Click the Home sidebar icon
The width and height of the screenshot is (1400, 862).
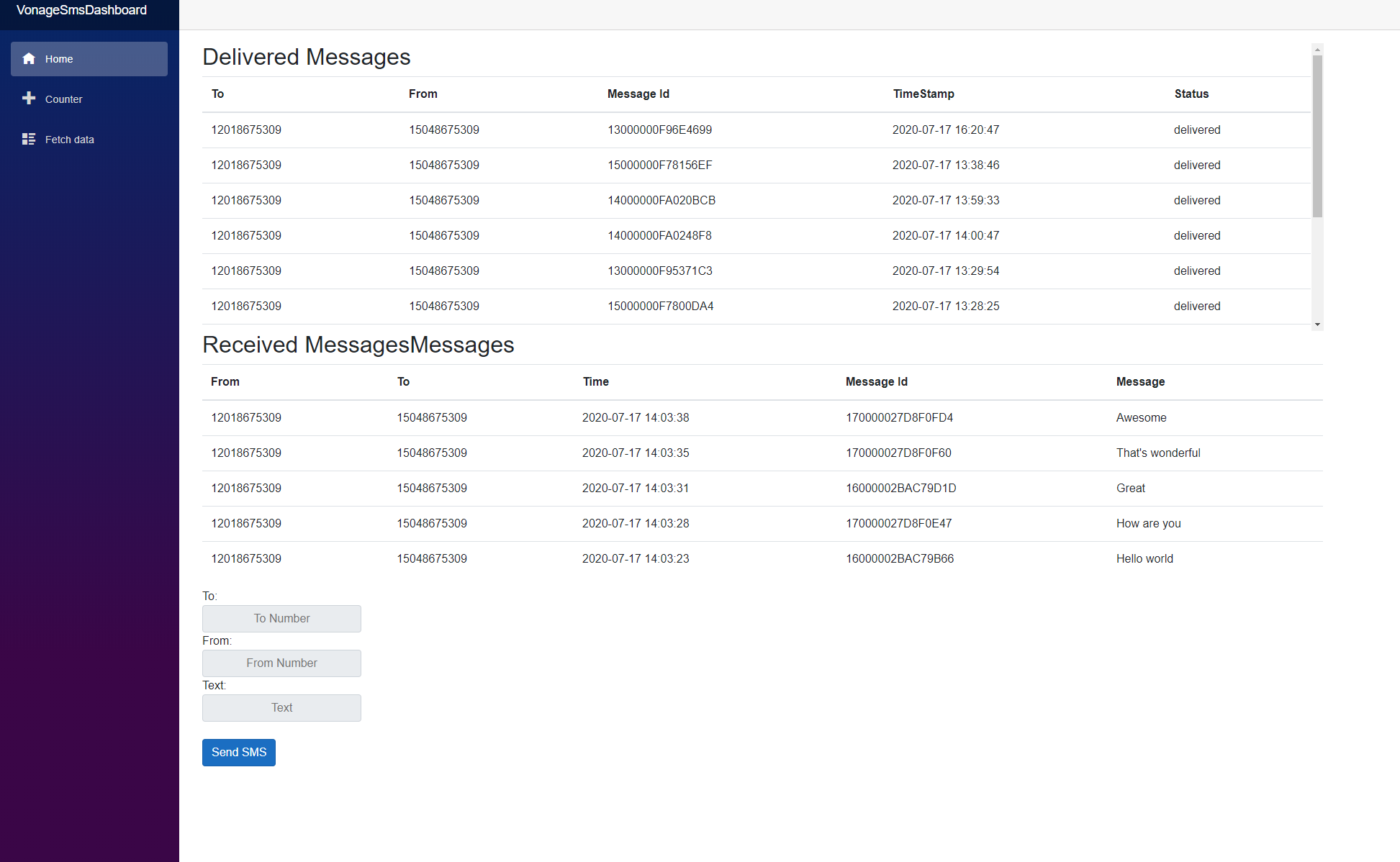tap(29, 58)
